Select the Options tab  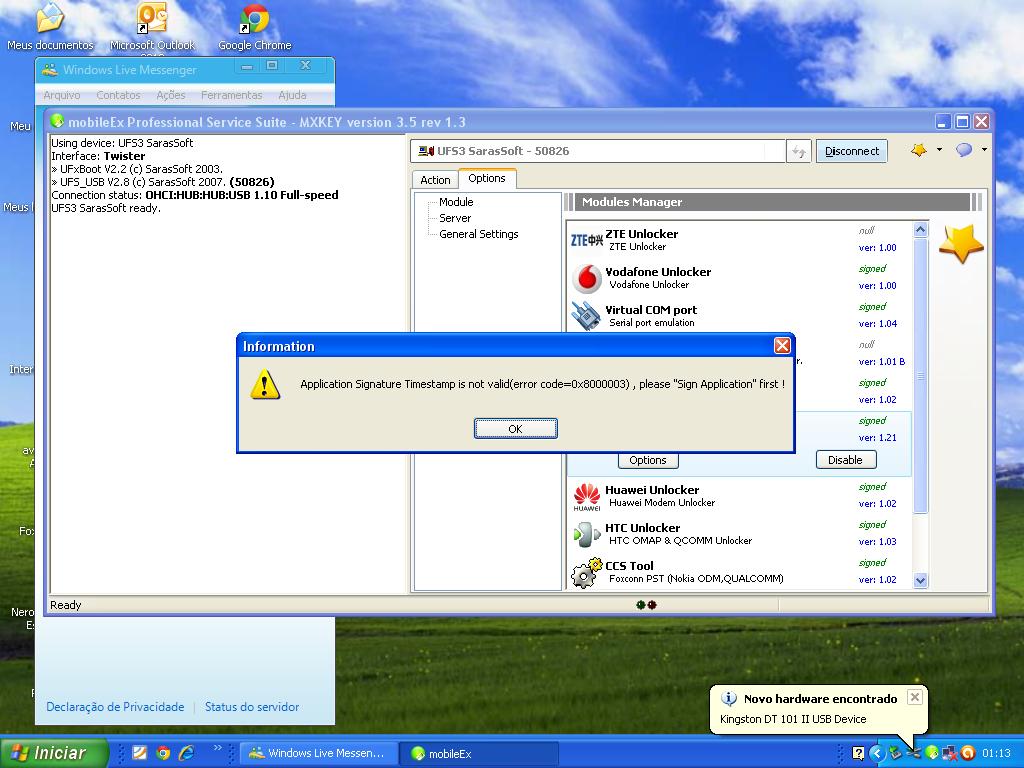pos(487,178)
